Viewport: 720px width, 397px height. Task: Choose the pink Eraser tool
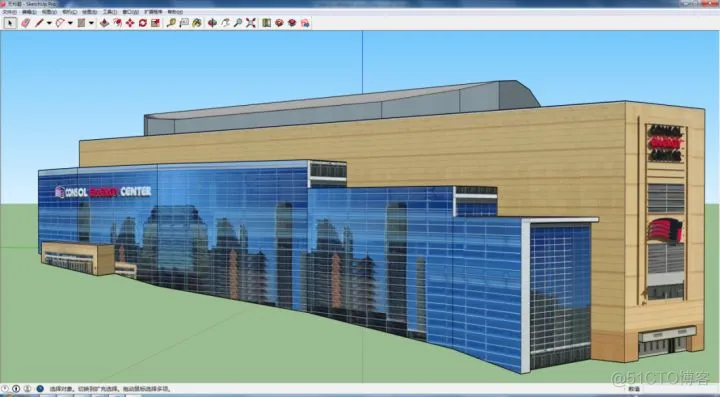(25, 23)
